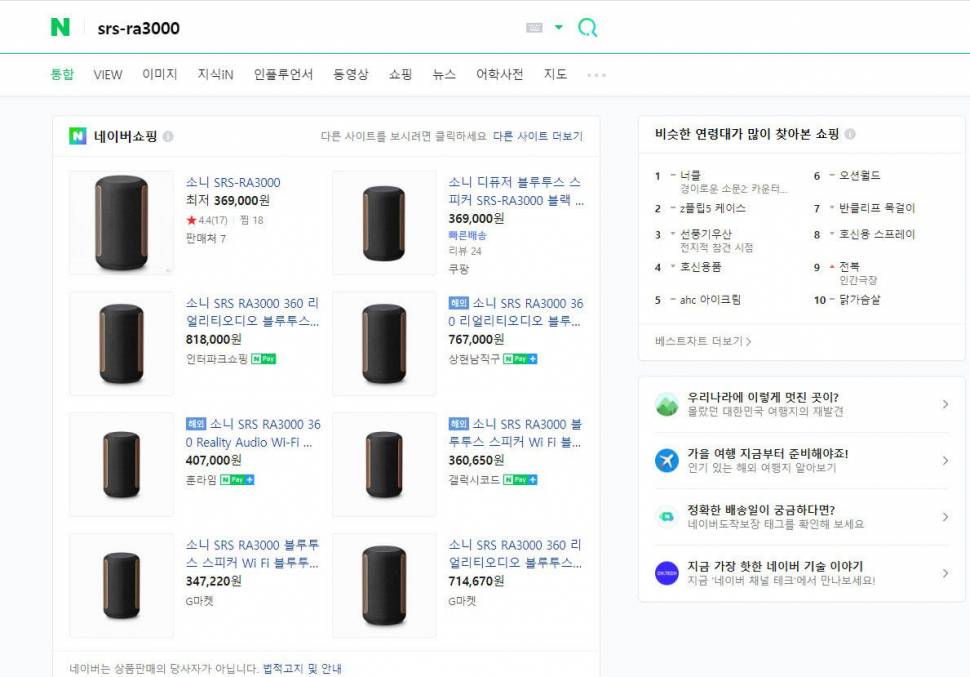
Task: Open the 347,220원 G마켓 product title
Action: coord(252,554)
